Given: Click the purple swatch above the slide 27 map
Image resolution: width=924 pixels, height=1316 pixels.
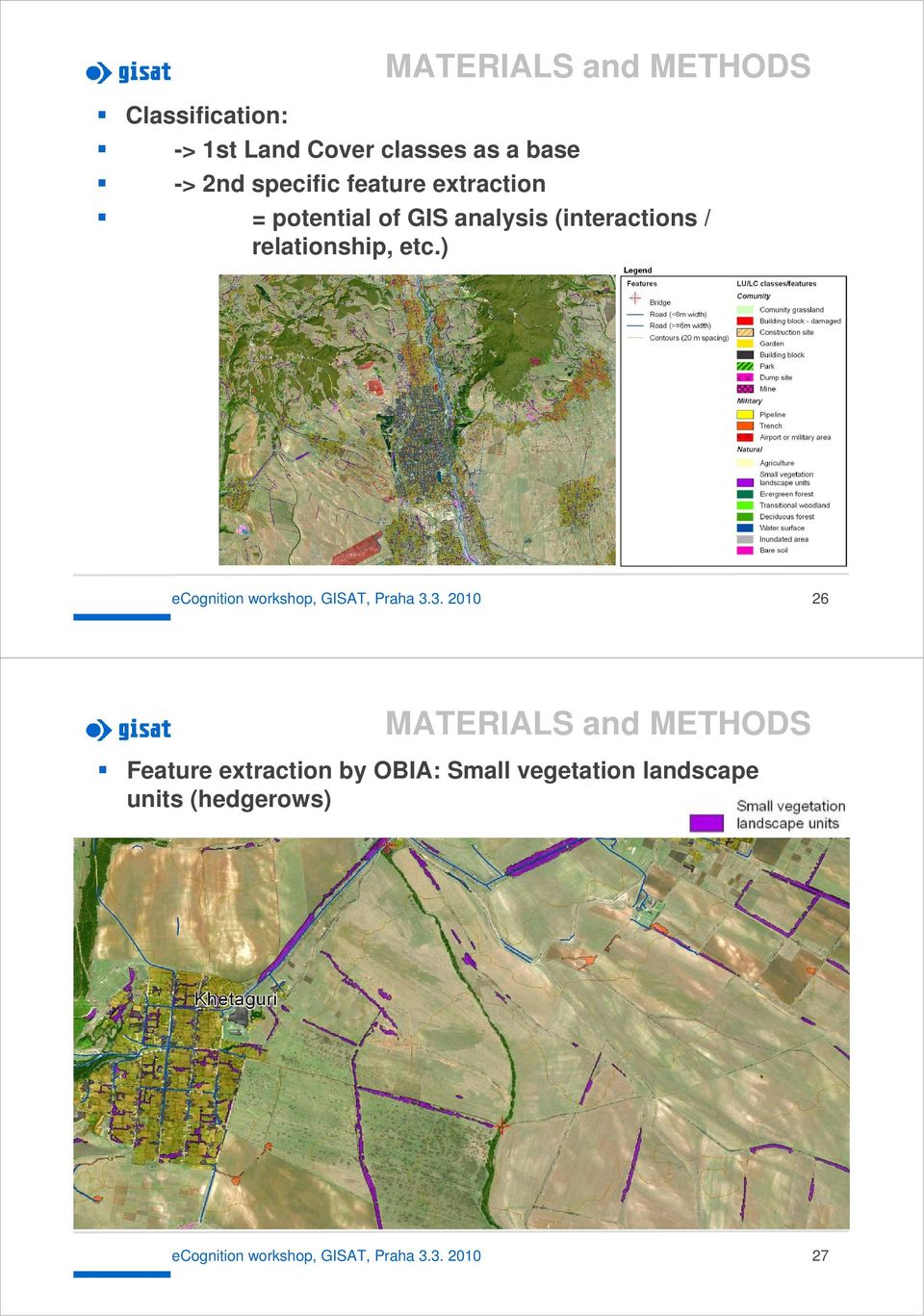Looking at the screenshot, I should (706, 823).
